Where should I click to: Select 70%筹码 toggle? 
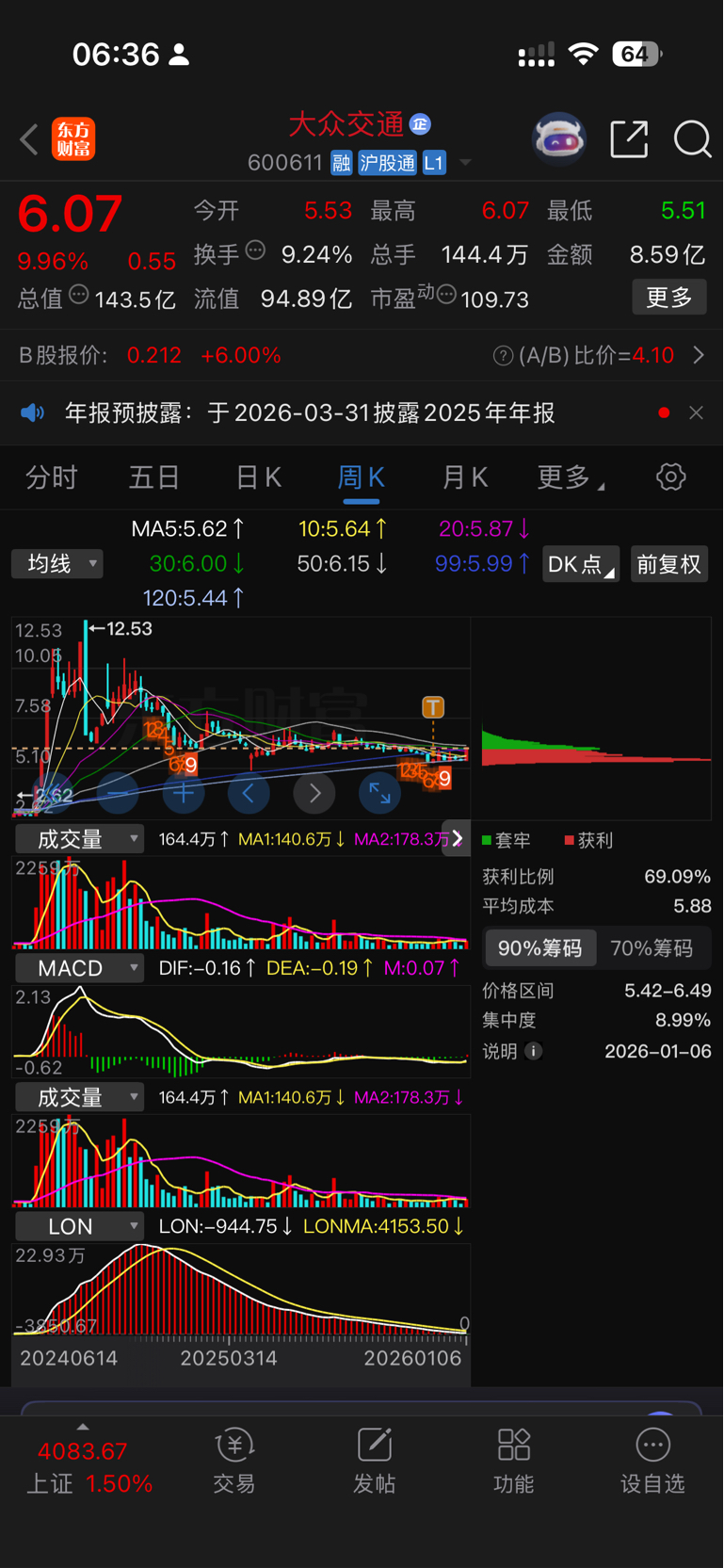(x=652, y=948)
